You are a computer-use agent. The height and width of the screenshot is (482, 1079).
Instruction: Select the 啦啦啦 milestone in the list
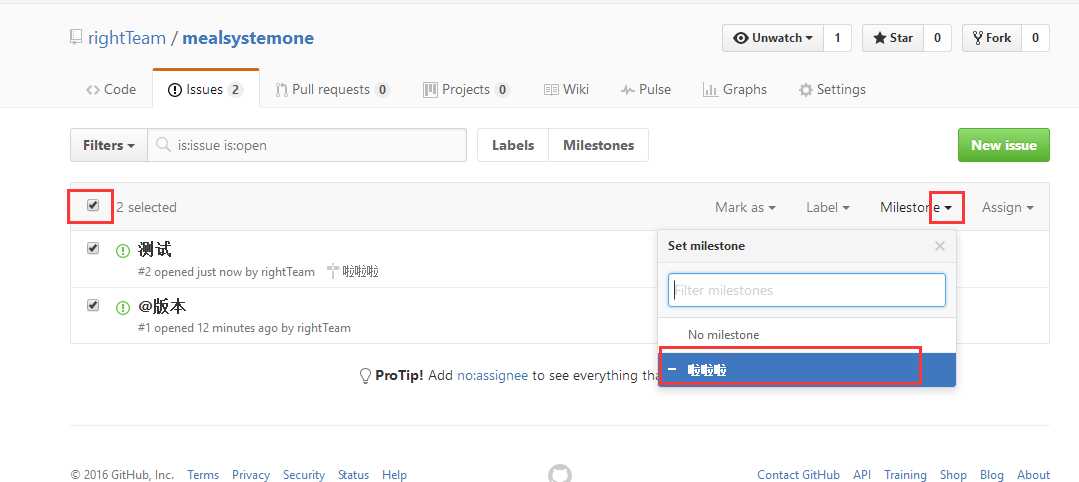tap(806, 370)
